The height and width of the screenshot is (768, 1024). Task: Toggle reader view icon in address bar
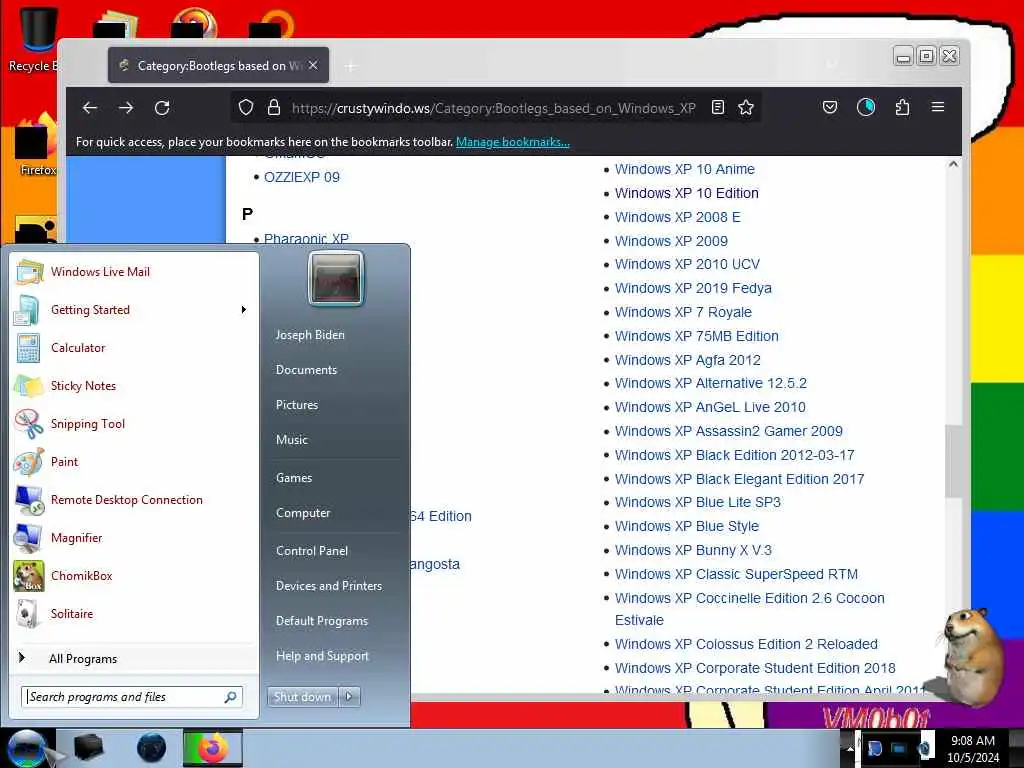click(x=718, y=107)
